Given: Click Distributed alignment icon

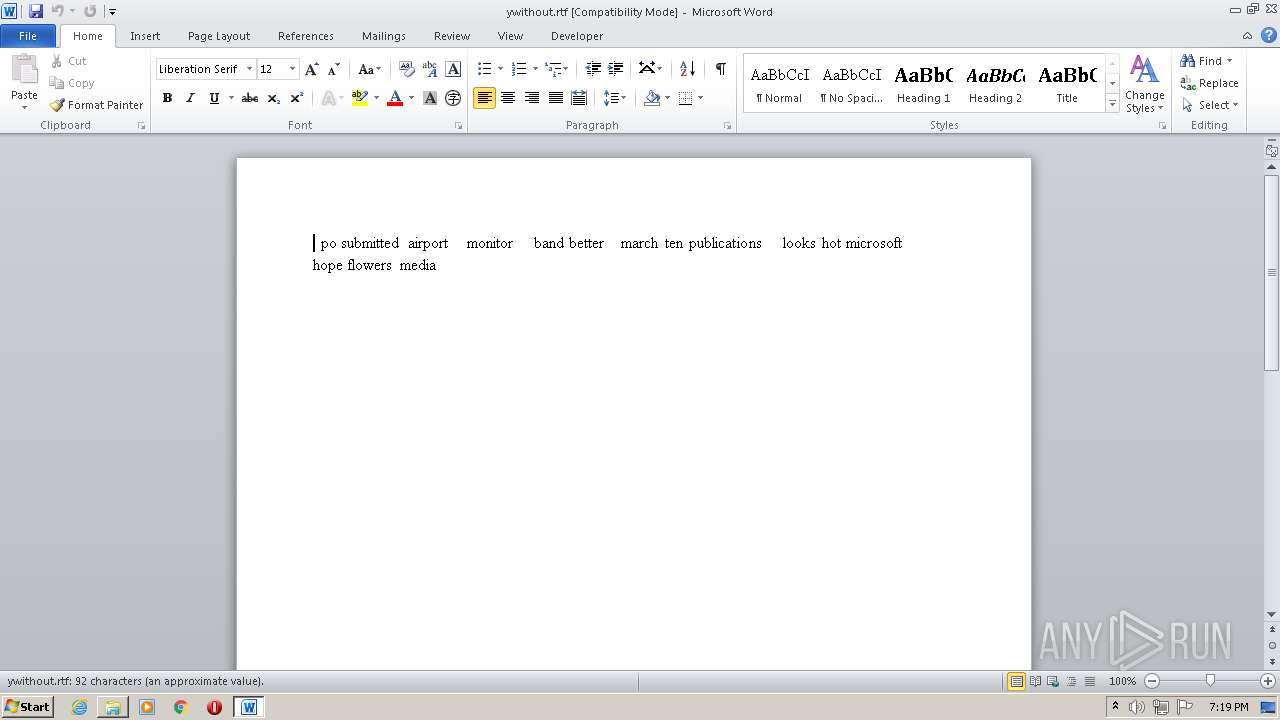Looking at the screenshot, I should click(579, 98).
